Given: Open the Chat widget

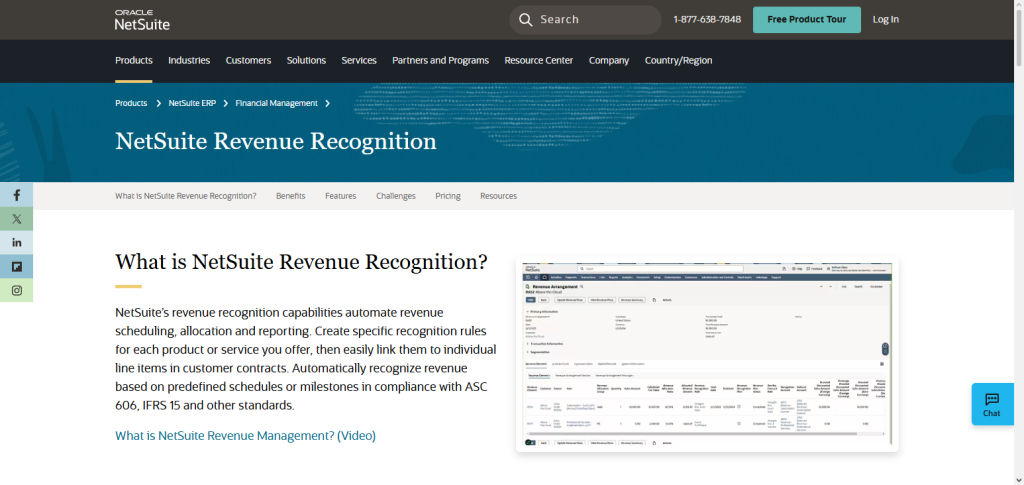Looking at the screenshot, I should (992, 404).
